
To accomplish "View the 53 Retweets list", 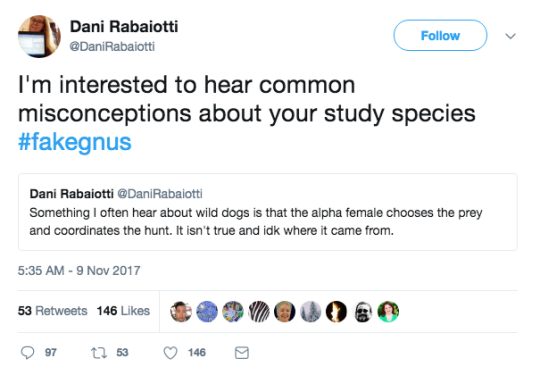I will pyautogui.click(x=53, y=311).
